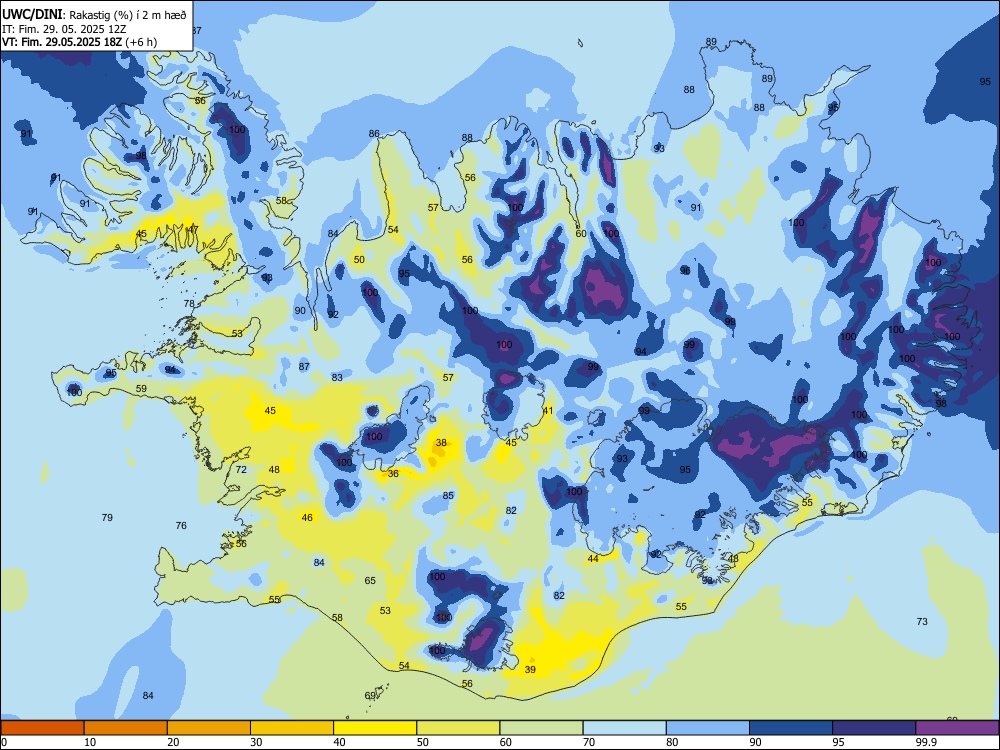This screenshot has height=750, width=1000.
Task: Click the map value '44'
Action: point(593,559)
